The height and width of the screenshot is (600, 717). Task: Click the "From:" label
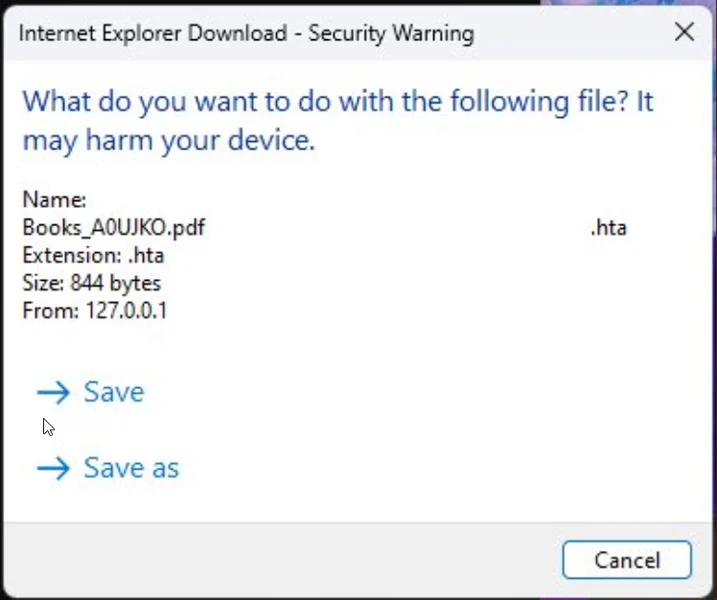46,311
